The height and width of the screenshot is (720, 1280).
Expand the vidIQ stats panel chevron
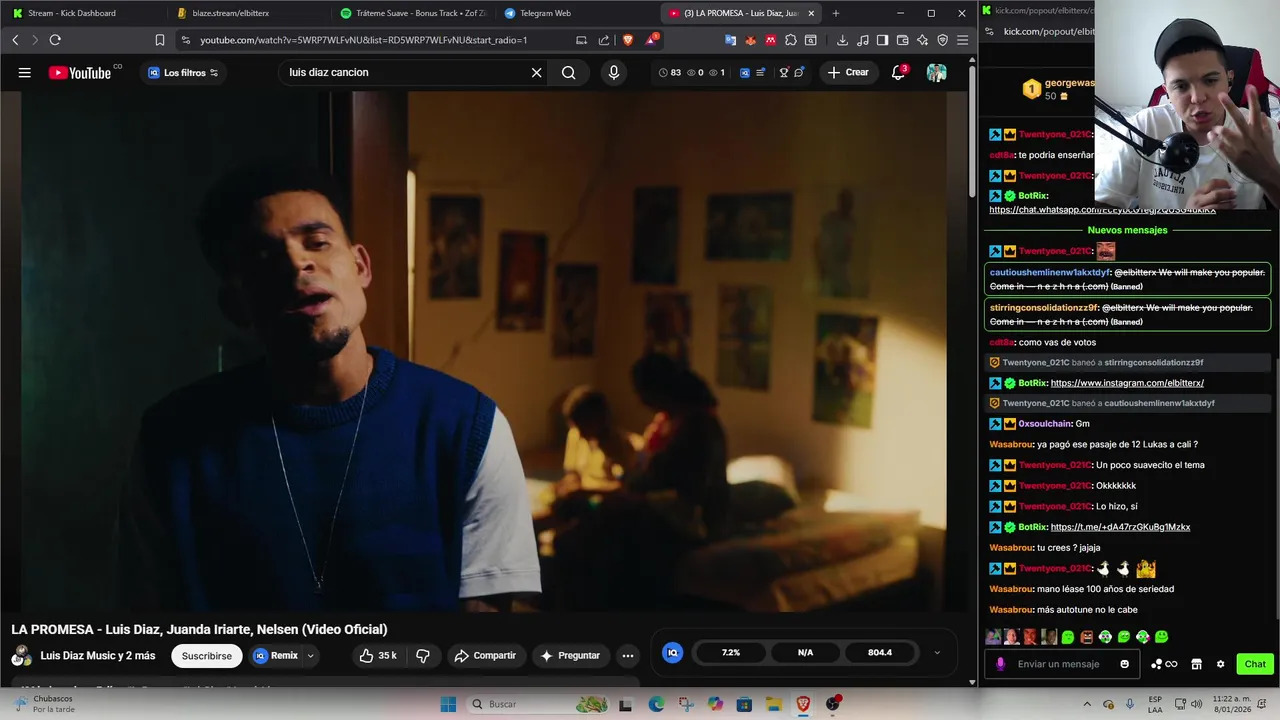click(937, 652)
